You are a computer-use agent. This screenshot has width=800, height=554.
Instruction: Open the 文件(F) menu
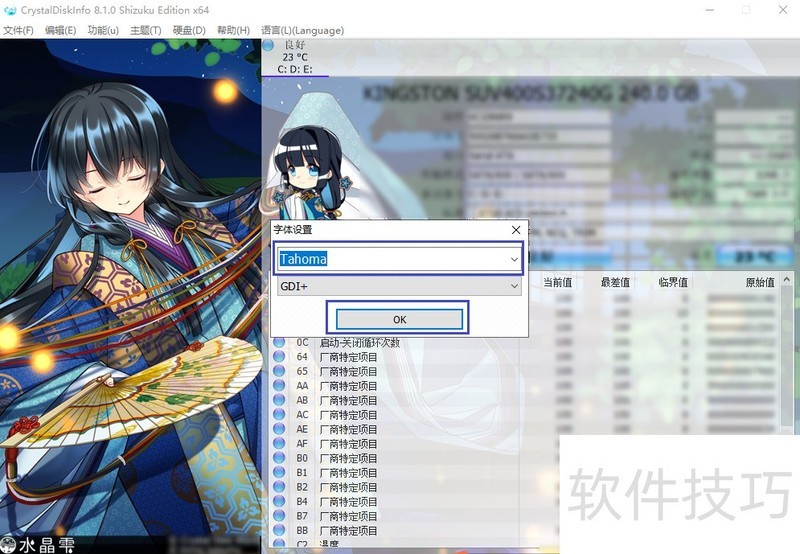tap(18, 31)
